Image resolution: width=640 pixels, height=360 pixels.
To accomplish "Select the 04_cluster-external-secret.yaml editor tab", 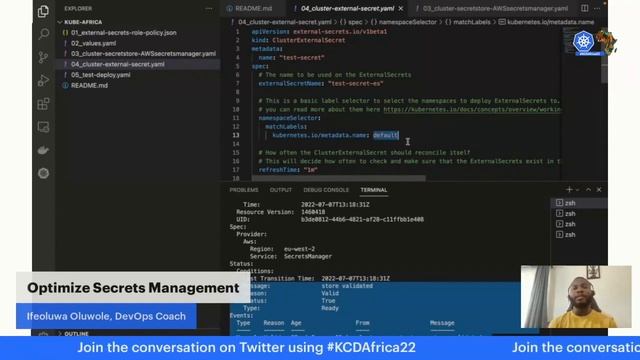I will click(347, 8).
